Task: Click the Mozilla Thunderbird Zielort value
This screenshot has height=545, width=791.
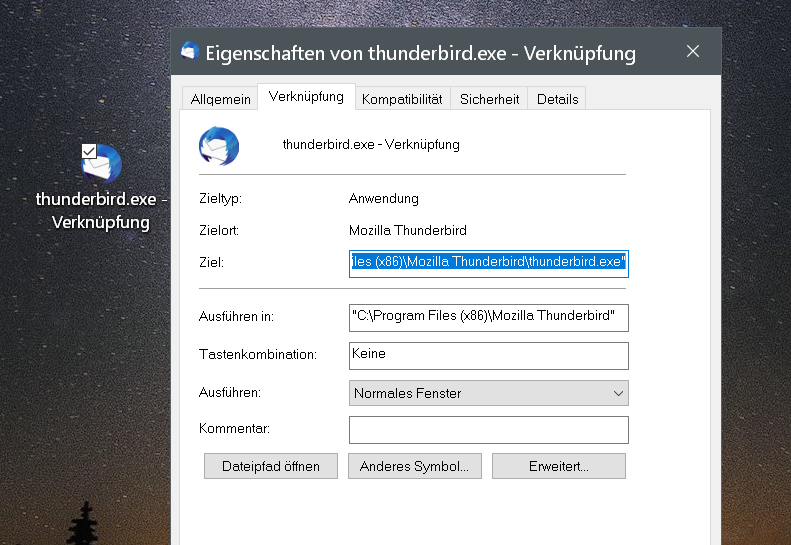Action: [408, 231]
